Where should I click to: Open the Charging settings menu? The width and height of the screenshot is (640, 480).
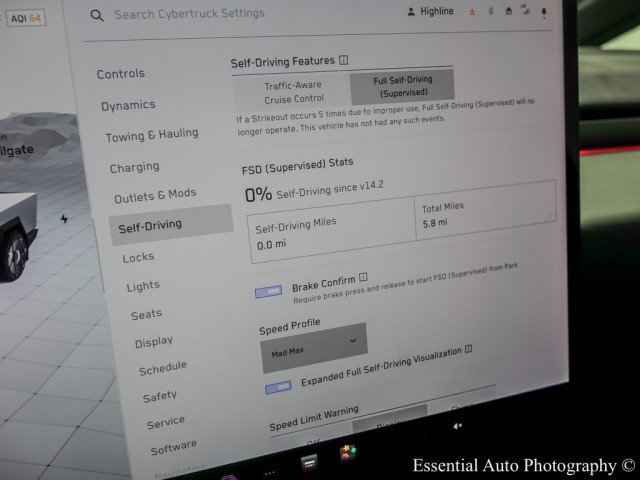tap(134, 167)
